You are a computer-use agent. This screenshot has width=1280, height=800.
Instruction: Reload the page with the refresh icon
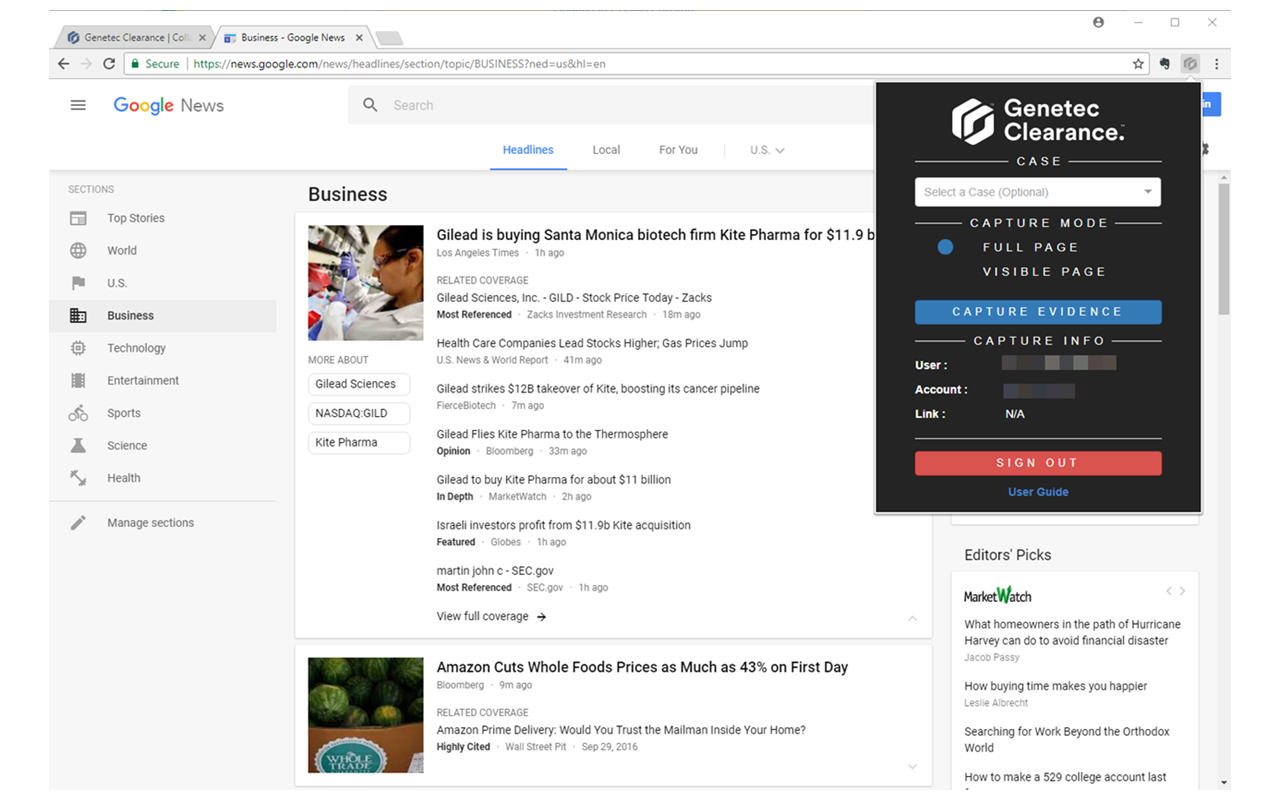[109, 63]
